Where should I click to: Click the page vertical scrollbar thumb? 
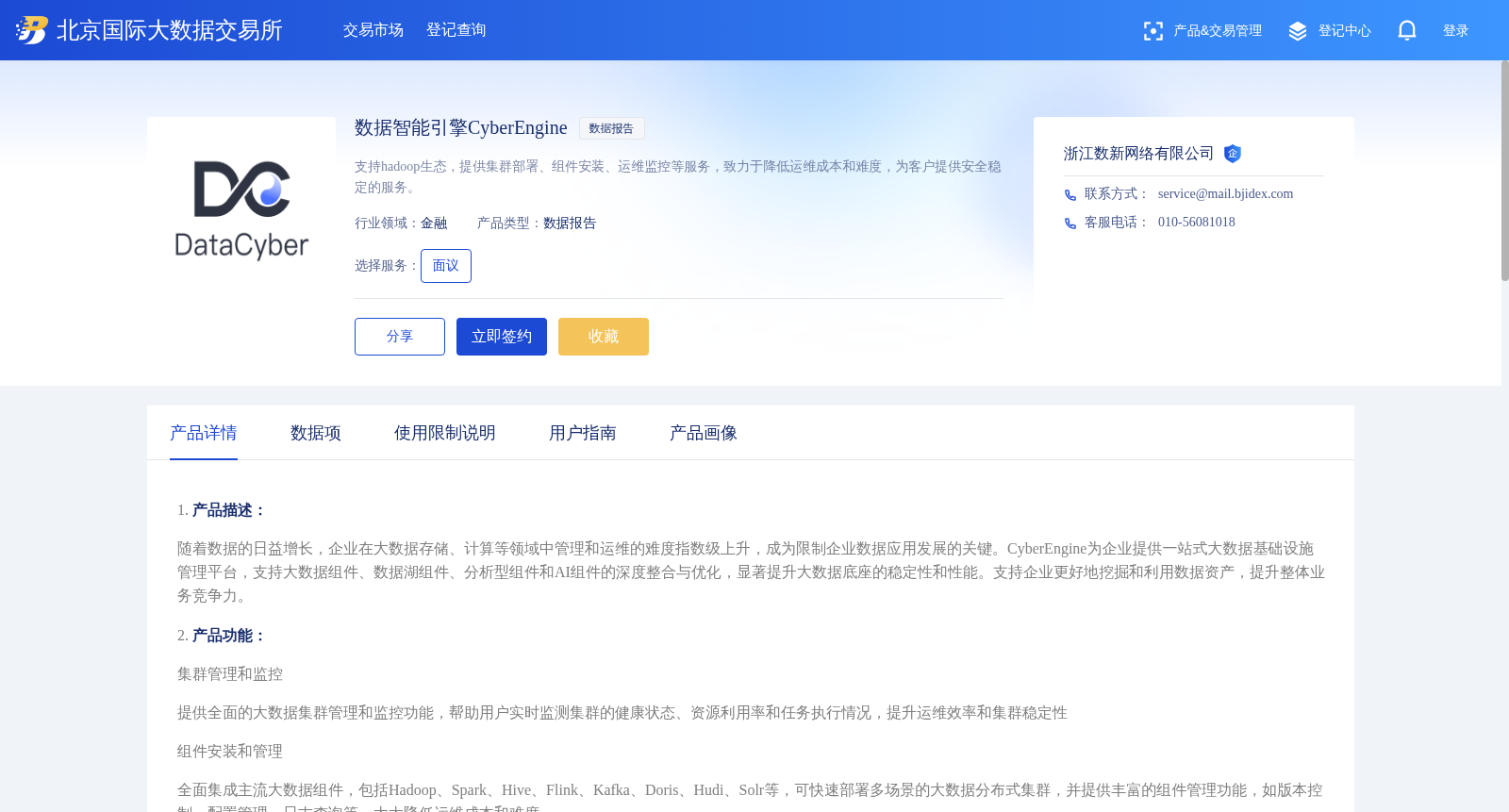point(1505,171)
